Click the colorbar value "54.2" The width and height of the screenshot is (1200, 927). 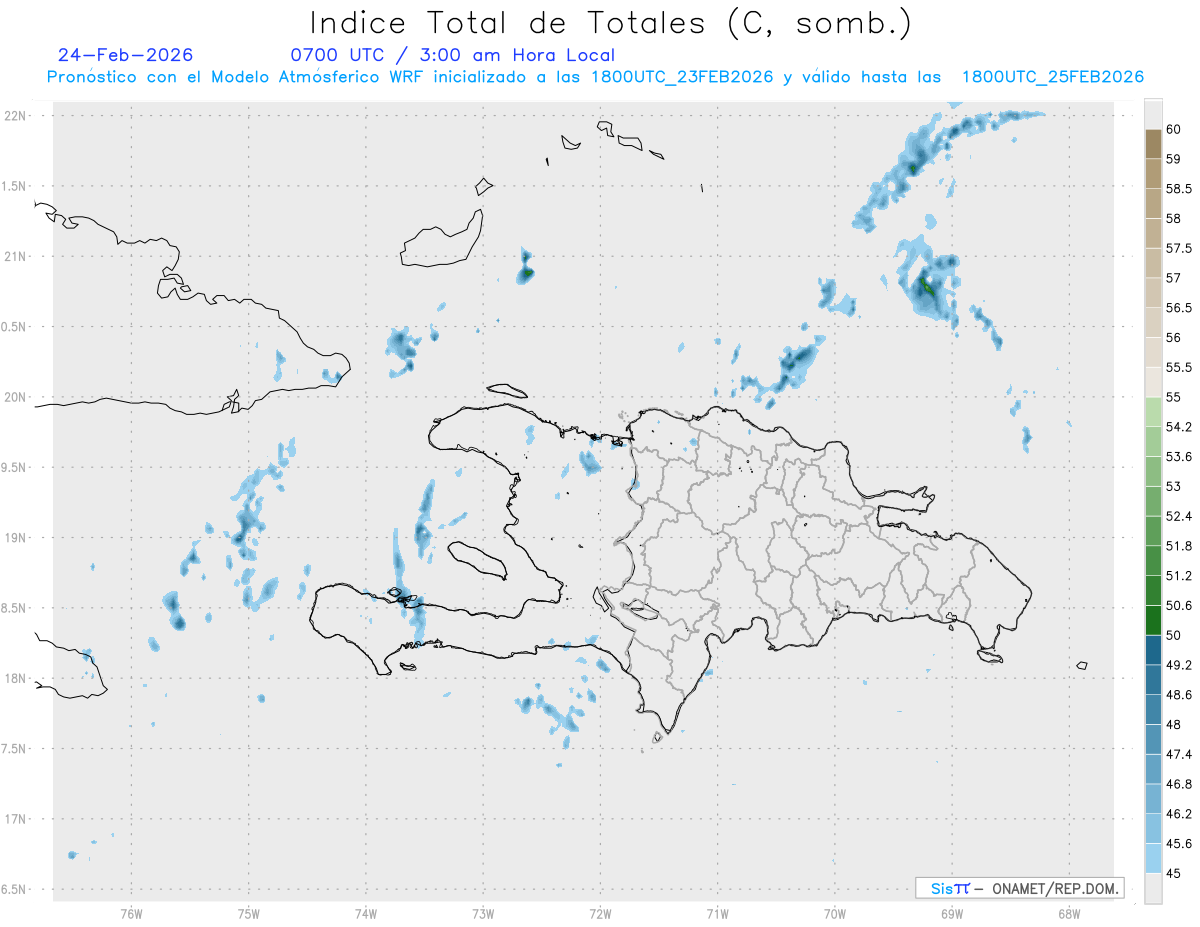coord(1178,427)
